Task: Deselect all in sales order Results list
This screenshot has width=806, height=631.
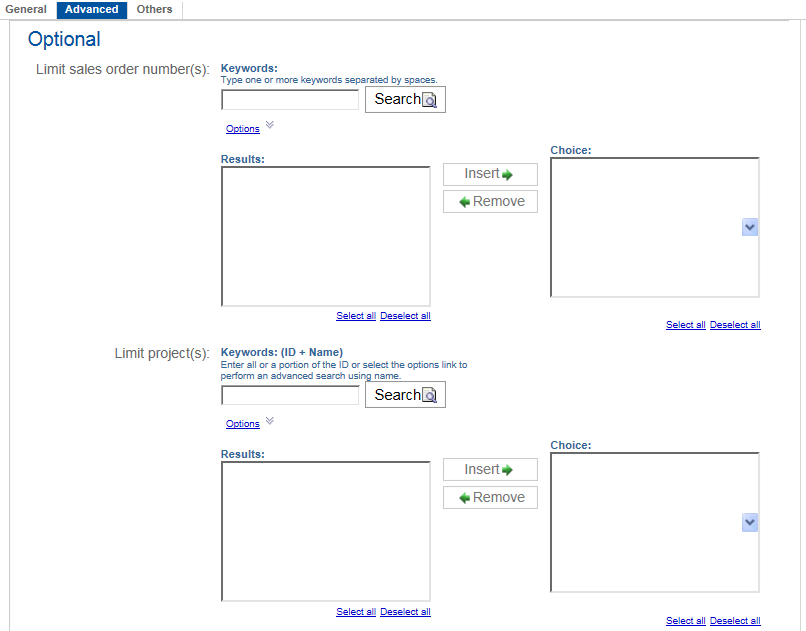Action: click(x=405, y=316)
